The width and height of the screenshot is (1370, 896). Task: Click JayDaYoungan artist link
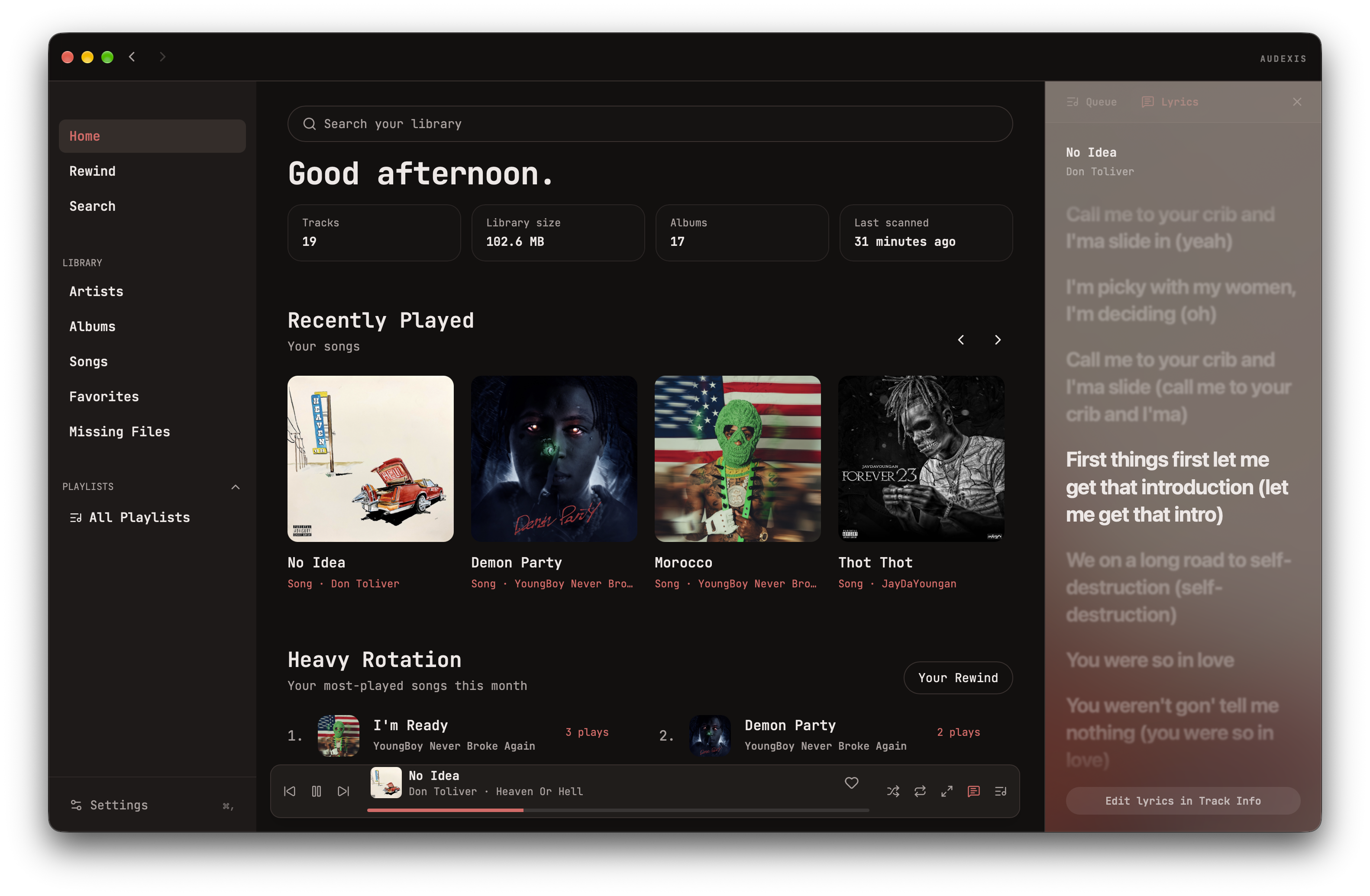[x=919, y=583]
